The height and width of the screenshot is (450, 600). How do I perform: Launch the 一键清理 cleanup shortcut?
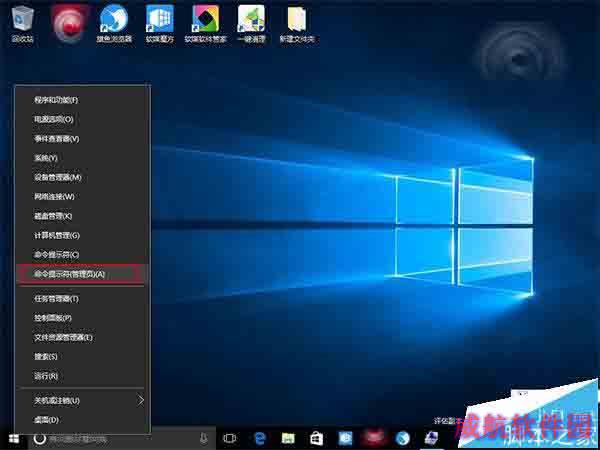(x=251, y=24)
